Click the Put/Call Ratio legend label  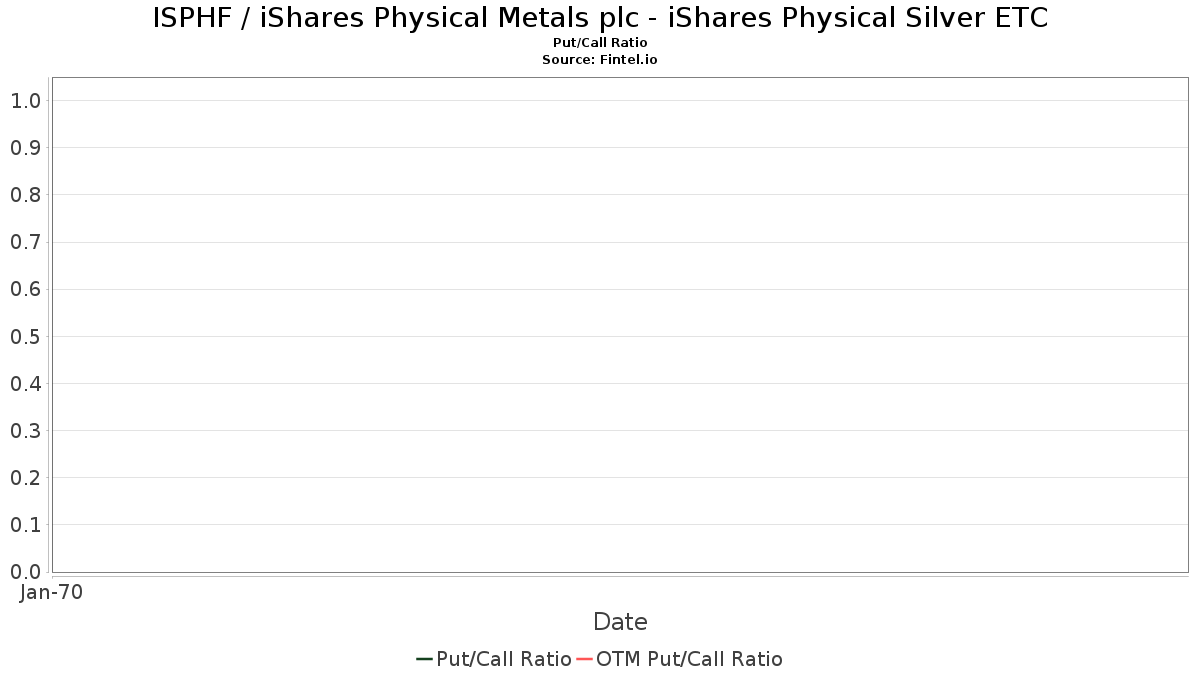pos(504,659)
